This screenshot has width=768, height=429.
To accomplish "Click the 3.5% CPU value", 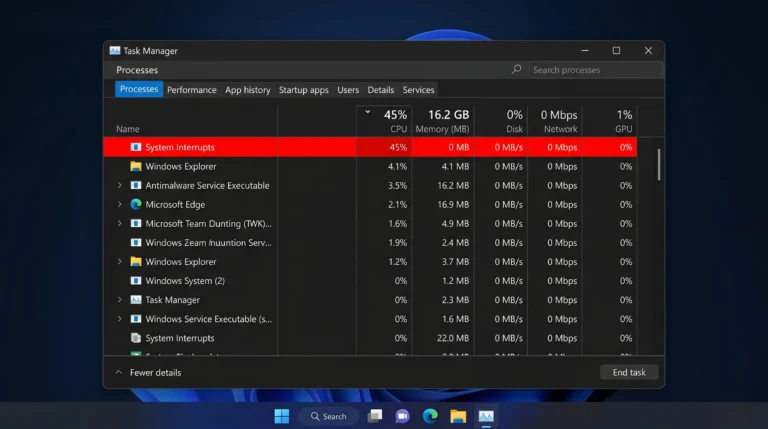I will [397, 185].
